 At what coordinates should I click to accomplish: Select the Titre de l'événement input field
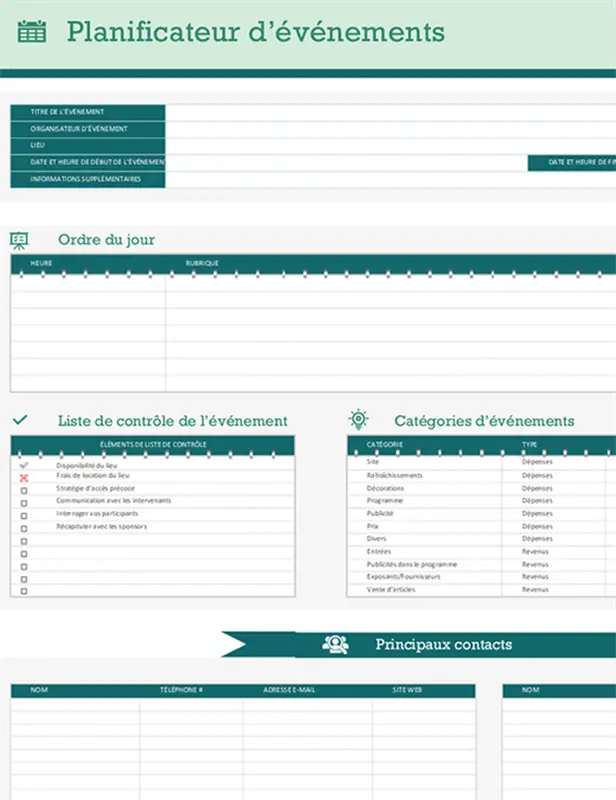390,112
